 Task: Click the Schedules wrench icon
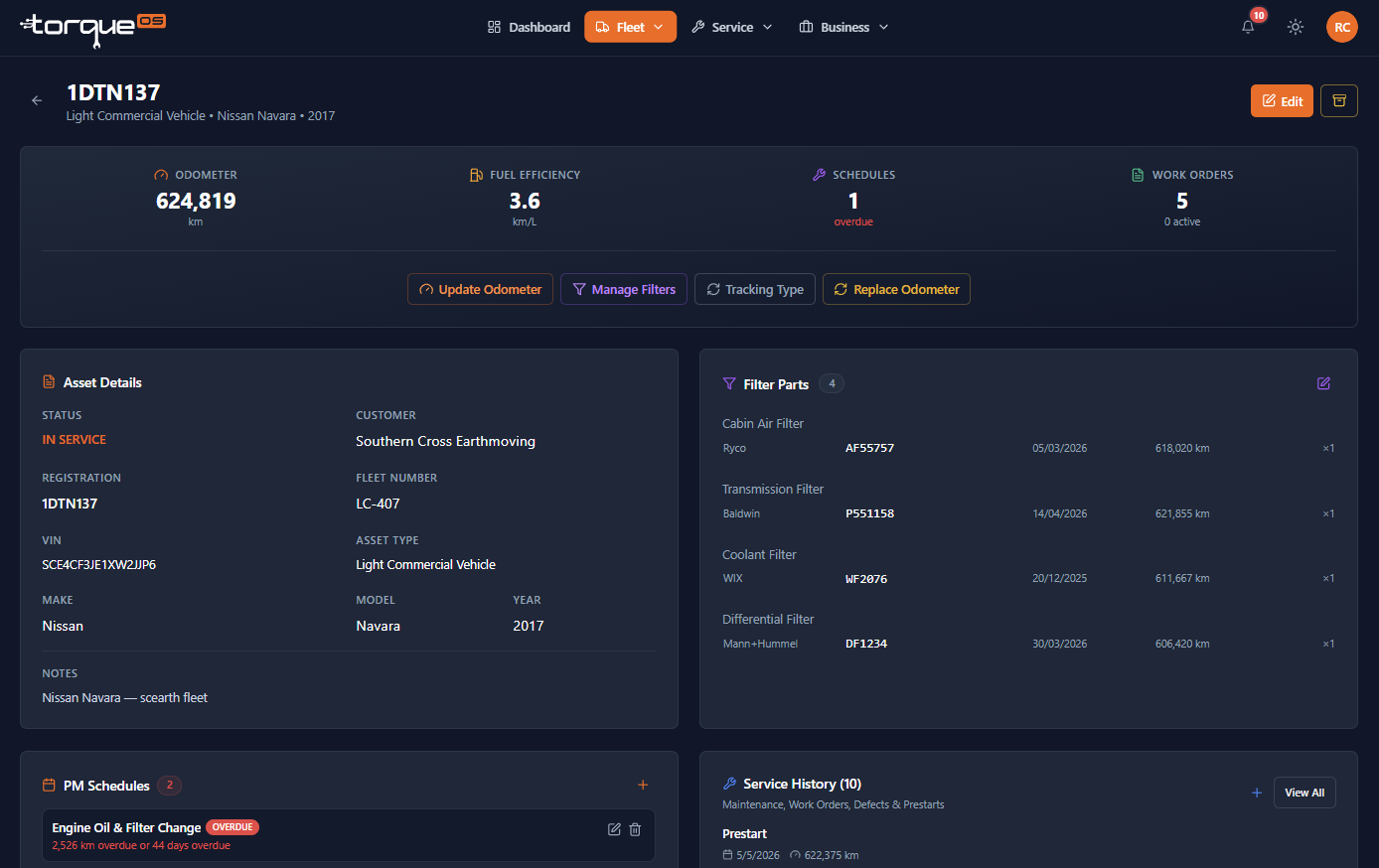point(819,175)
